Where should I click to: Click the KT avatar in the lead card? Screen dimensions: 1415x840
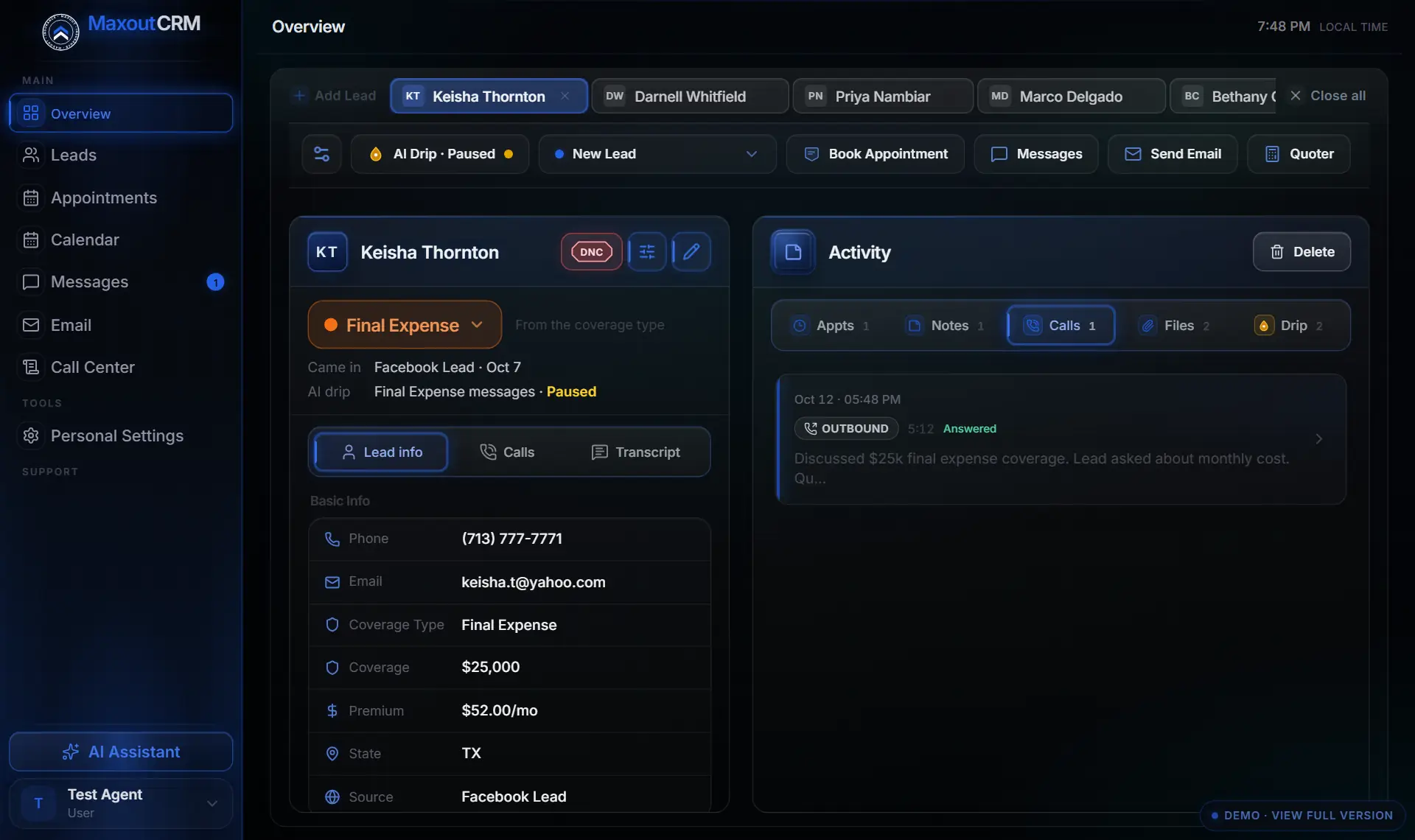click(327, 252)
